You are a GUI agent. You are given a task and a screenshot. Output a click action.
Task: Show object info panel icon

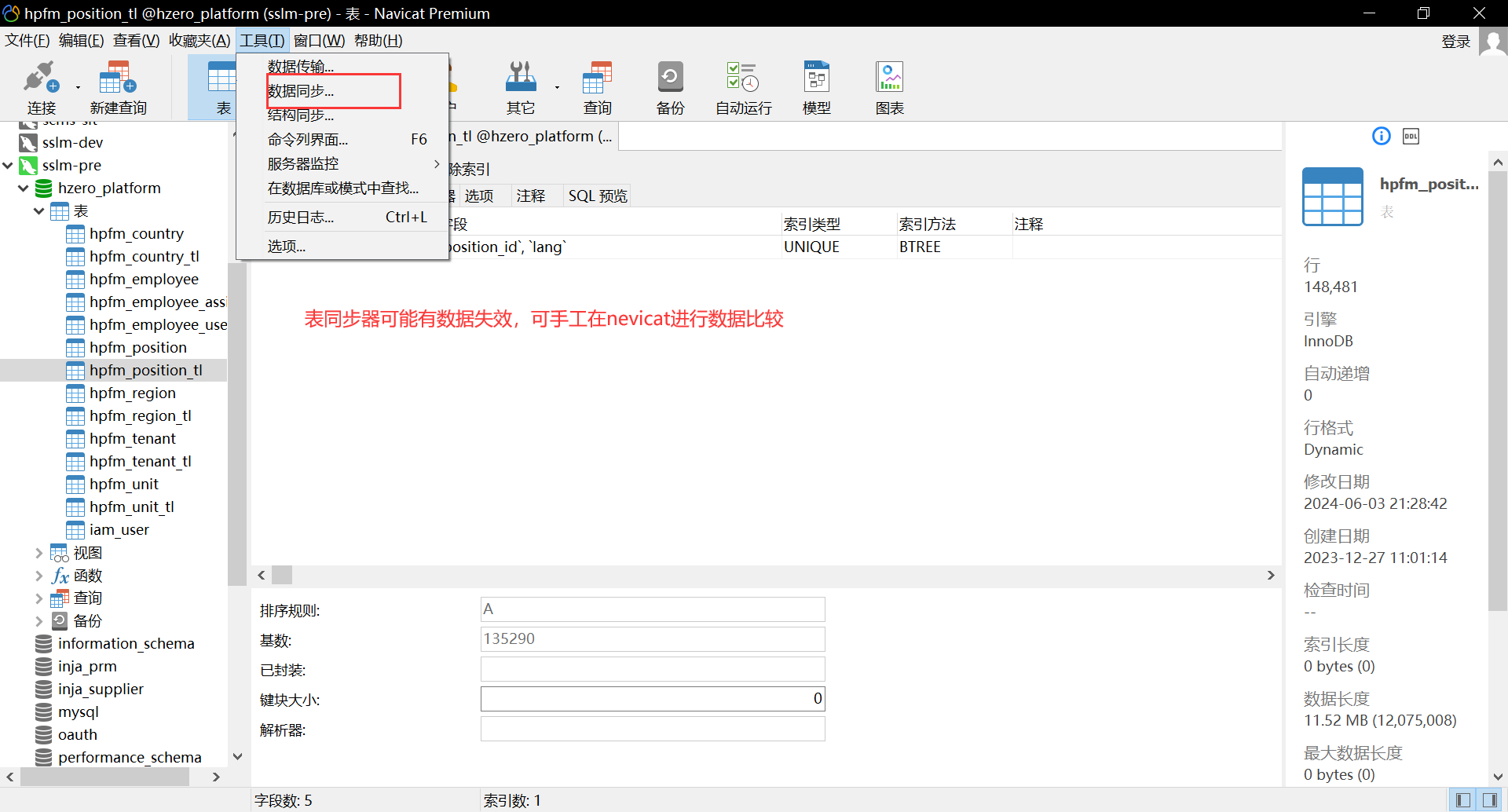[1381, 136]
